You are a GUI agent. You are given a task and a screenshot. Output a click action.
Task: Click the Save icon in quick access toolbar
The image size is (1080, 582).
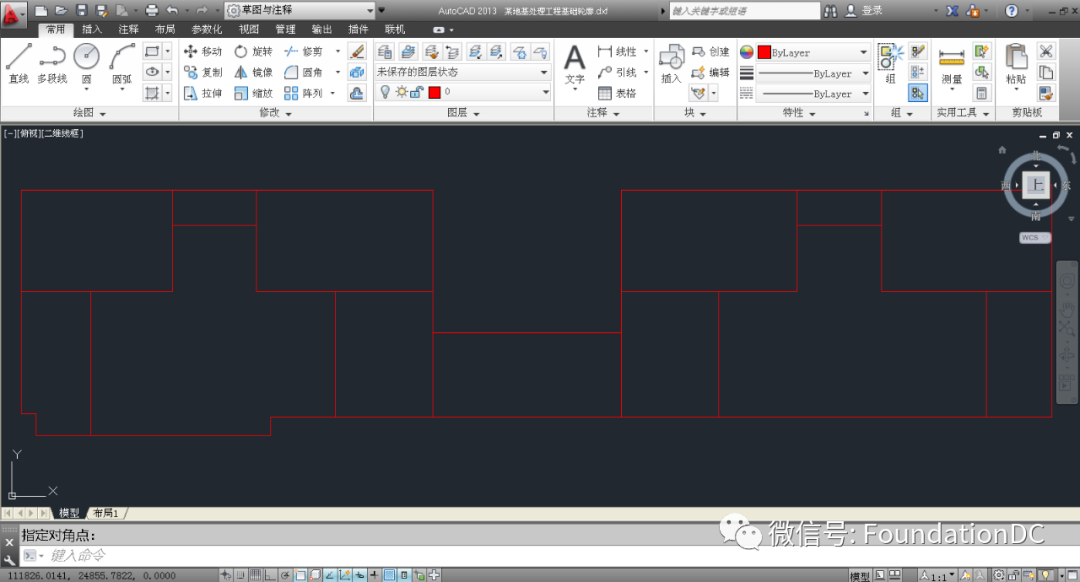click(x=81, y=10)
